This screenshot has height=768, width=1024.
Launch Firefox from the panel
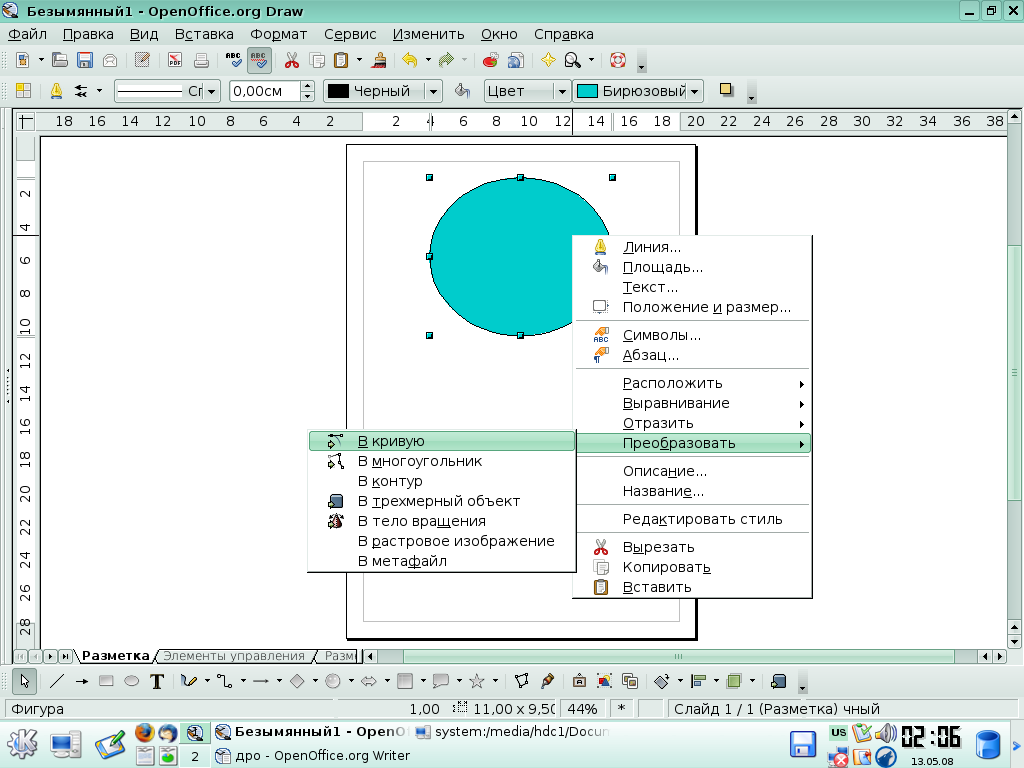pos(144,733)
